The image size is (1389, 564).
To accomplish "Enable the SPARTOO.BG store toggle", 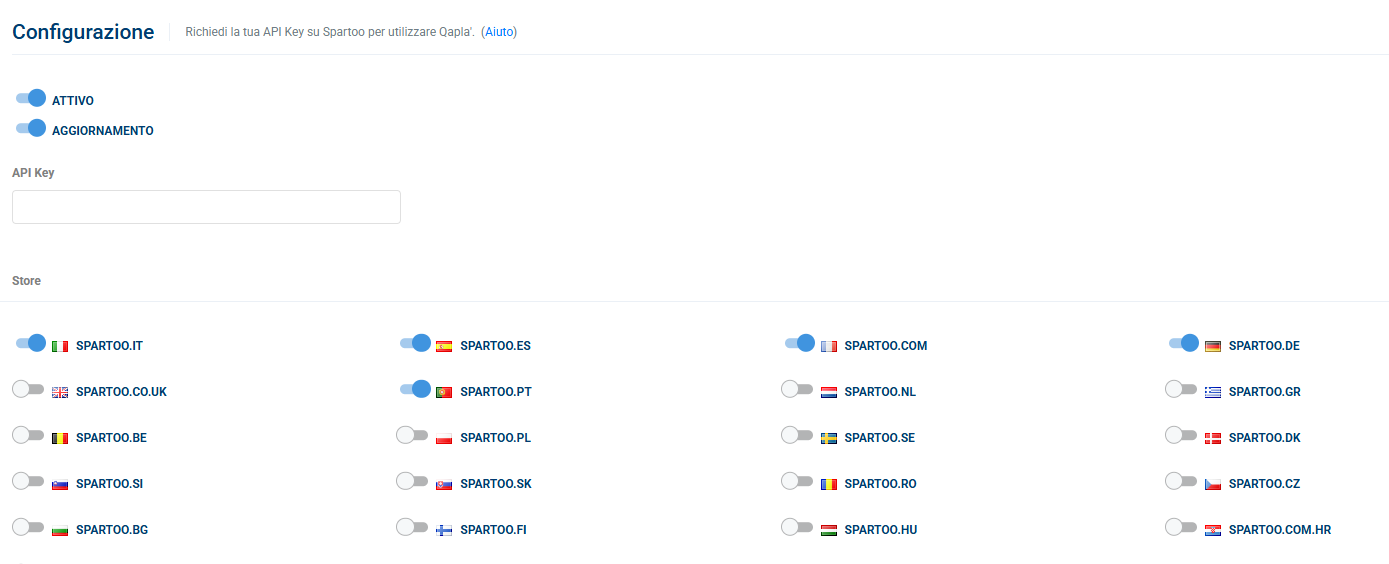I will tap(28, 527).
